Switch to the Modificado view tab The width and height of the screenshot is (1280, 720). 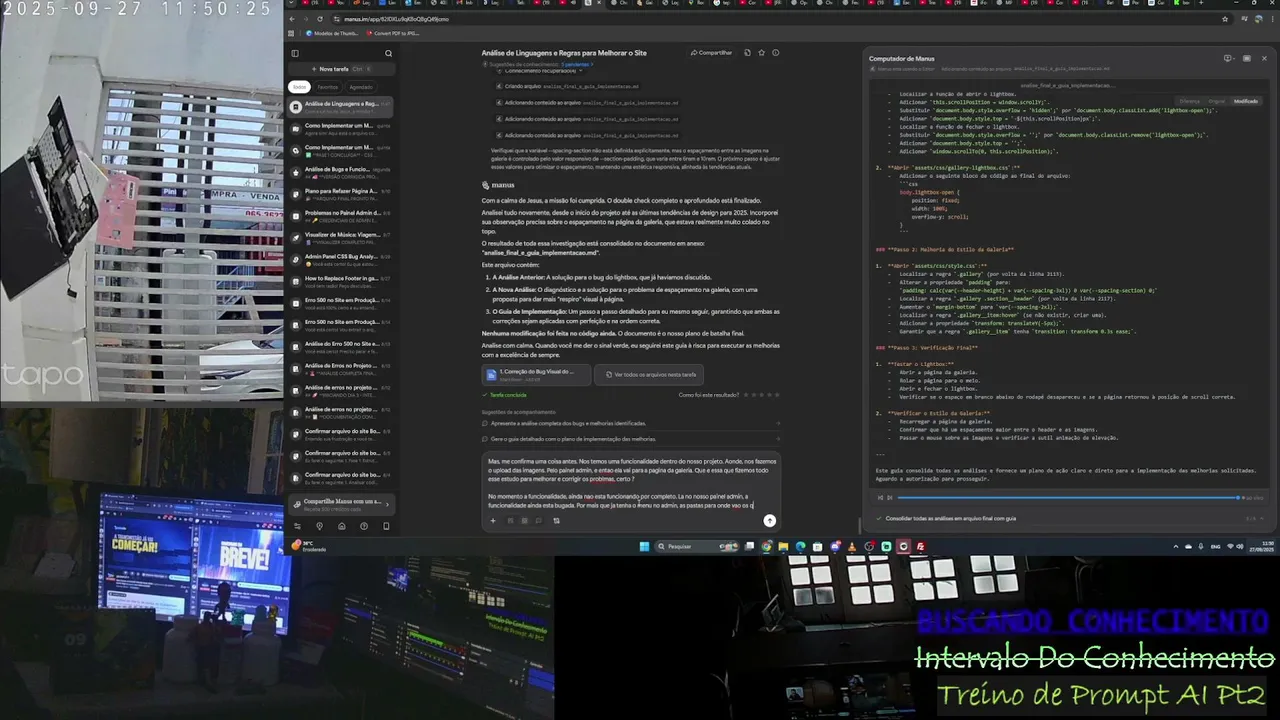(x=1246, y=101)
